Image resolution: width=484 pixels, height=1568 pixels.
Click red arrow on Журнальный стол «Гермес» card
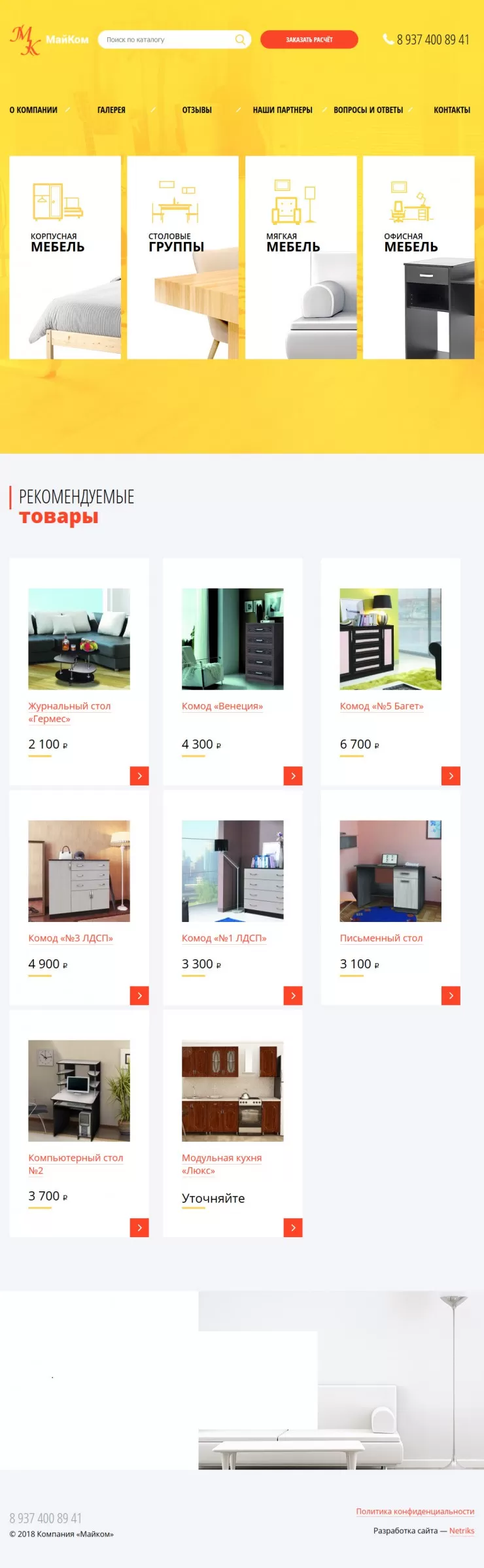pyautogui.click(x=139, y=775)
